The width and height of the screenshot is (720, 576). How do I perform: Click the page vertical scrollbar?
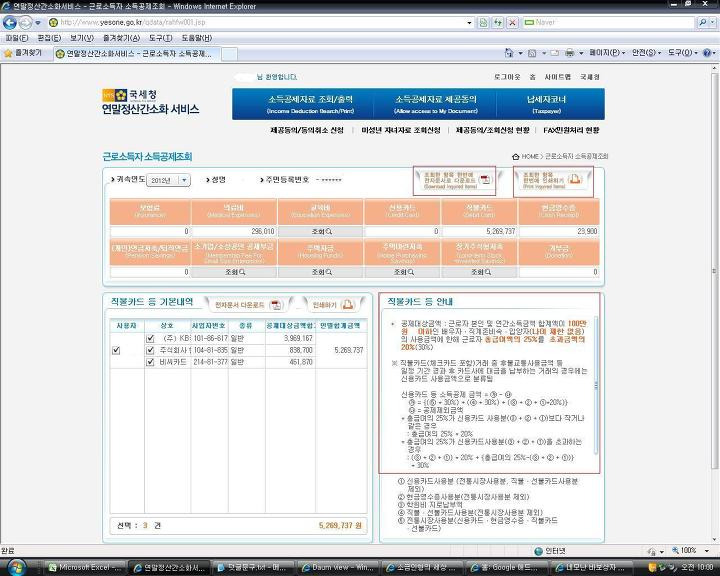click(x=714, y=271)
